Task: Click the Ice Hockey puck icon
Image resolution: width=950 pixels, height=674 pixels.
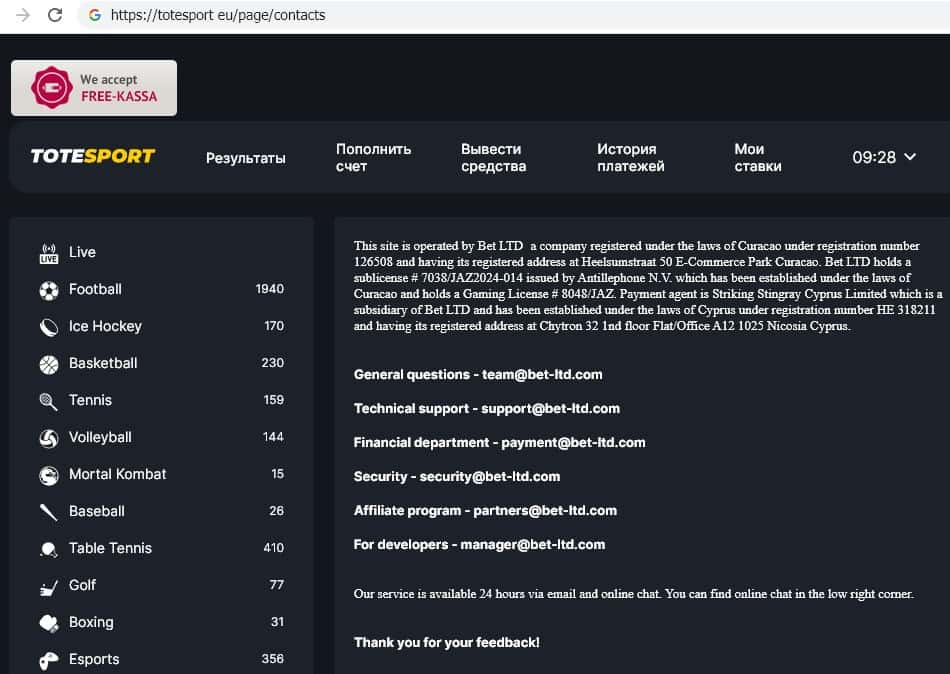Action: 48,327
